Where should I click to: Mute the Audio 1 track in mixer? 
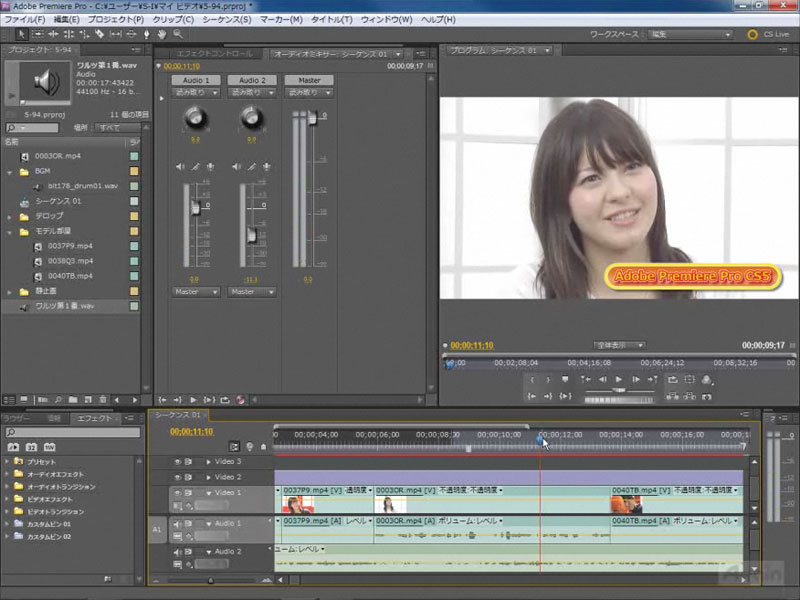click(x=180, y=166)
